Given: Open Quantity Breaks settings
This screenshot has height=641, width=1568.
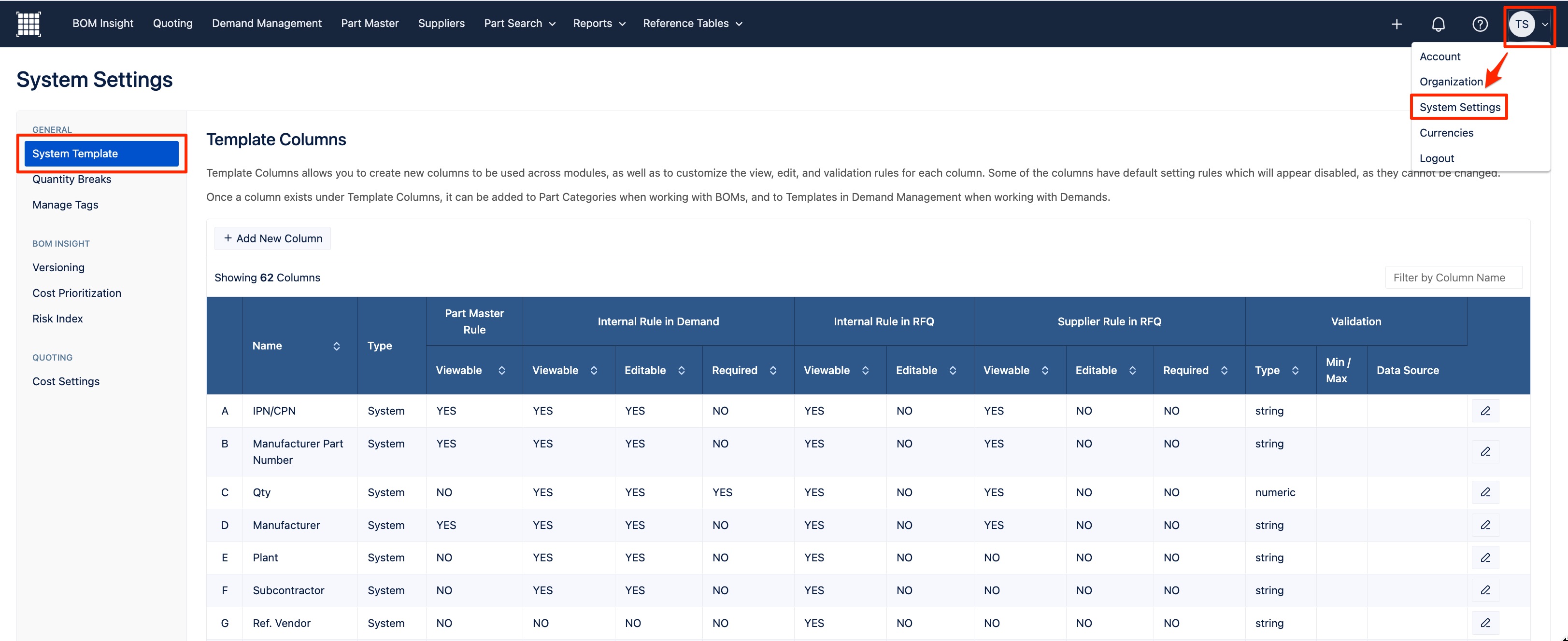Looking at the screenshot, I should click(72, 180).
